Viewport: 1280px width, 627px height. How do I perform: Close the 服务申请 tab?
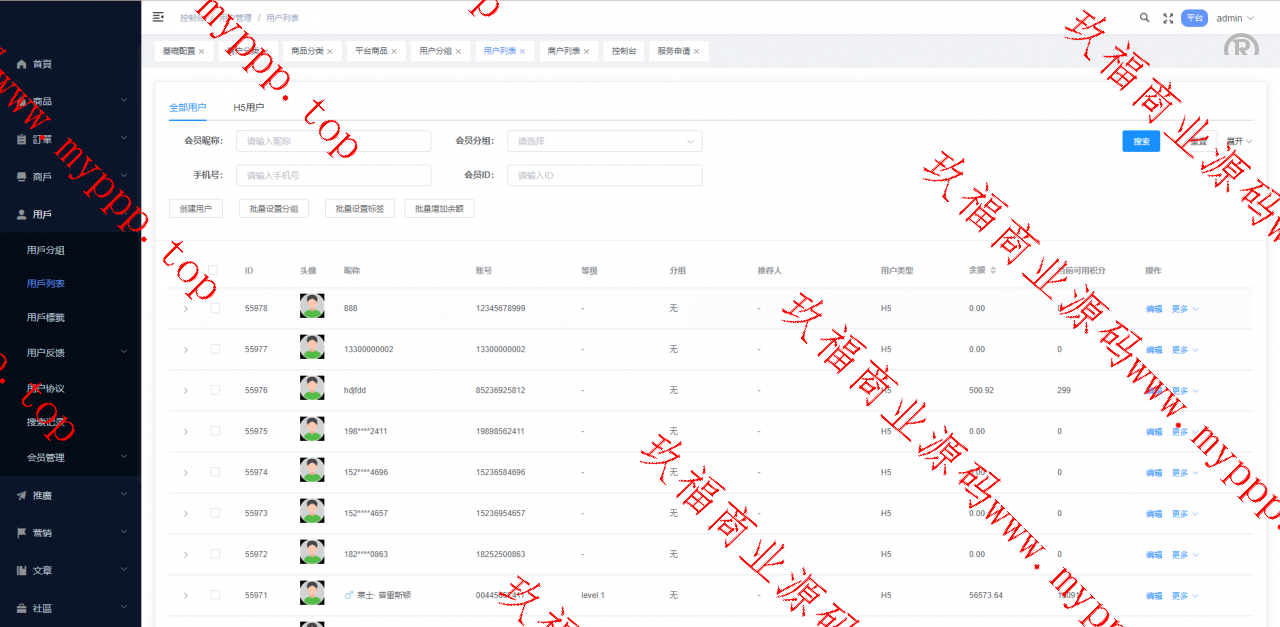[x=696, y=51]
